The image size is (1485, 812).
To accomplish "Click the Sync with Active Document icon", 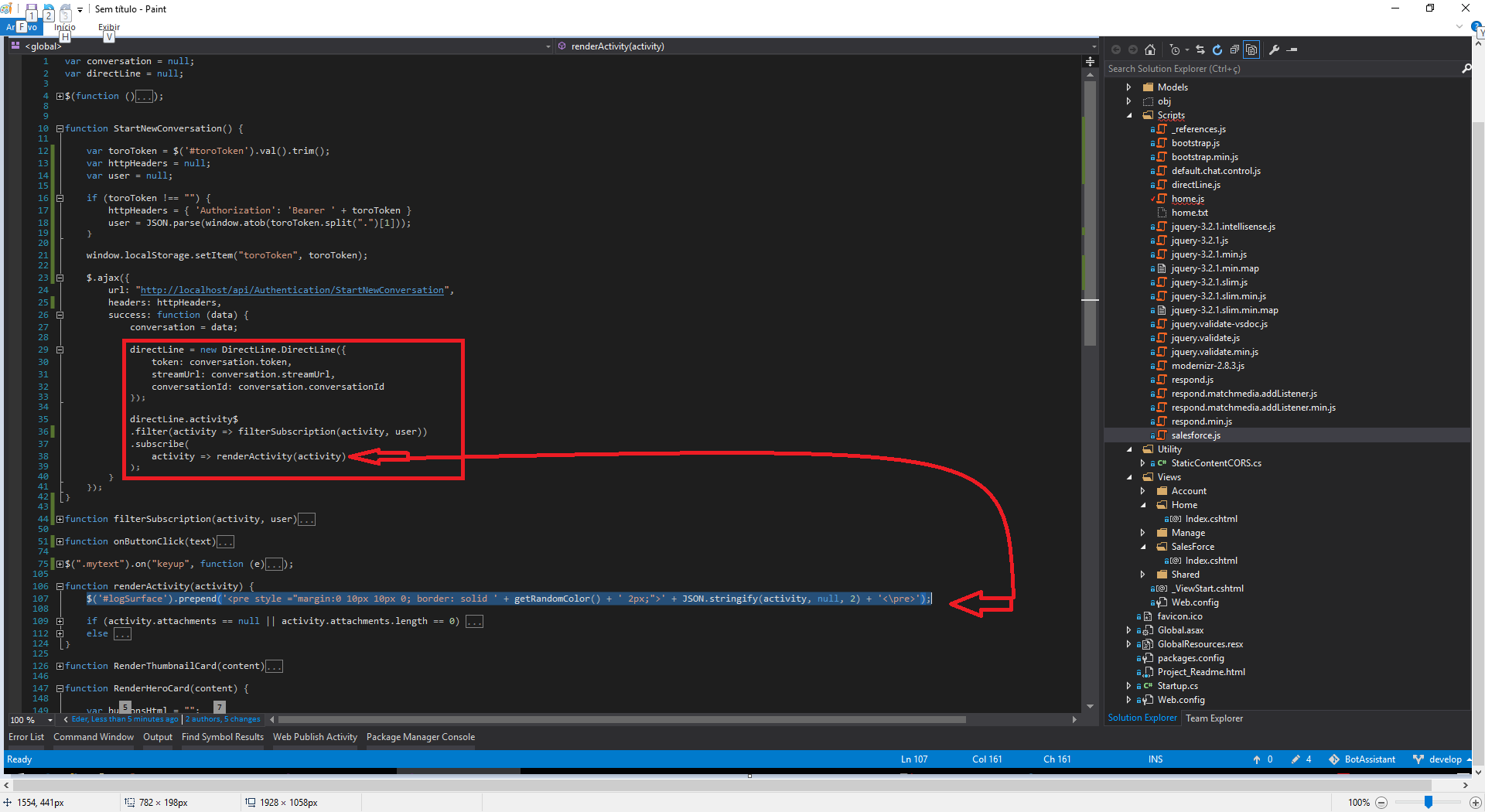I will point(1200,49).
